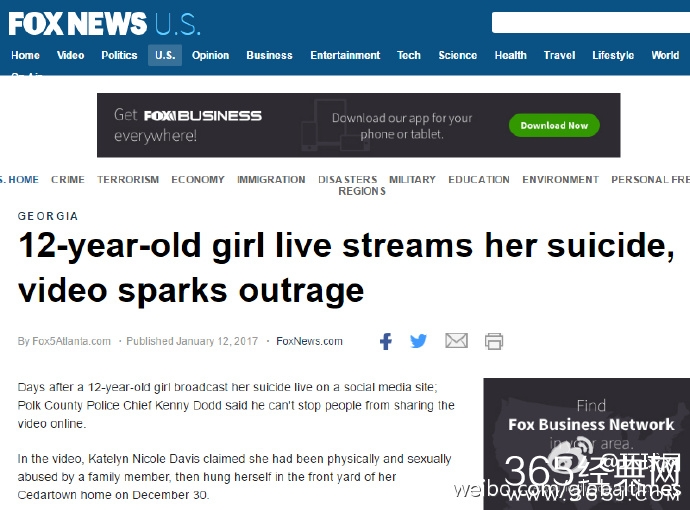Image resolution: width=690 pixels, height=510 pixels.
Task: Share article via Facebook icon
Action: [x=386, y=341]
